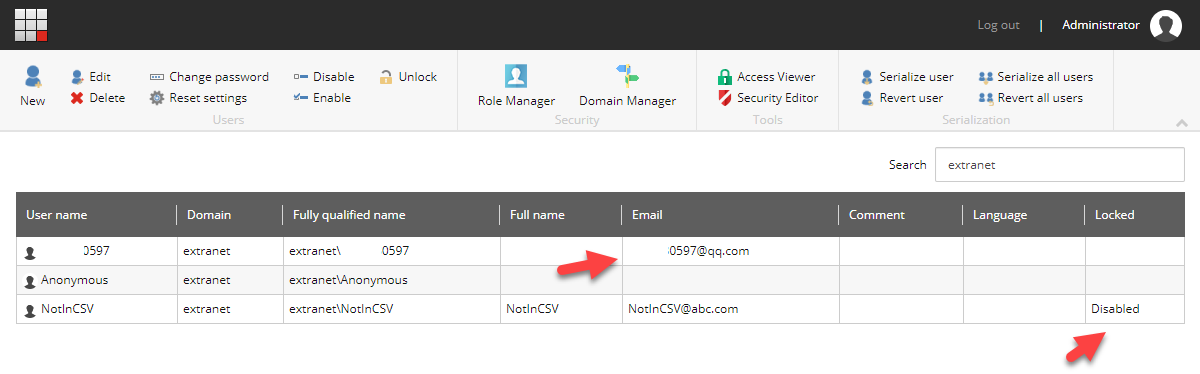Click the Sitecore launchpad grid icon
Image resolution: width=1200 pixels, height=374 pixels.
31,25
